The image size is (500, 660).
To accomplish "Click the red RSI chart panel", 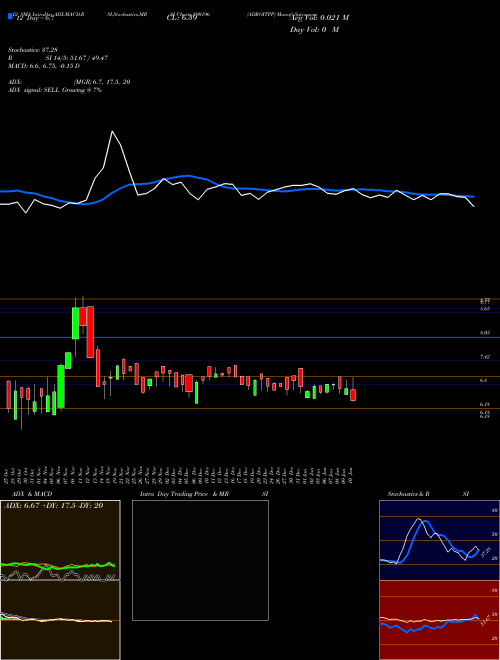I will tap(439, 620).
